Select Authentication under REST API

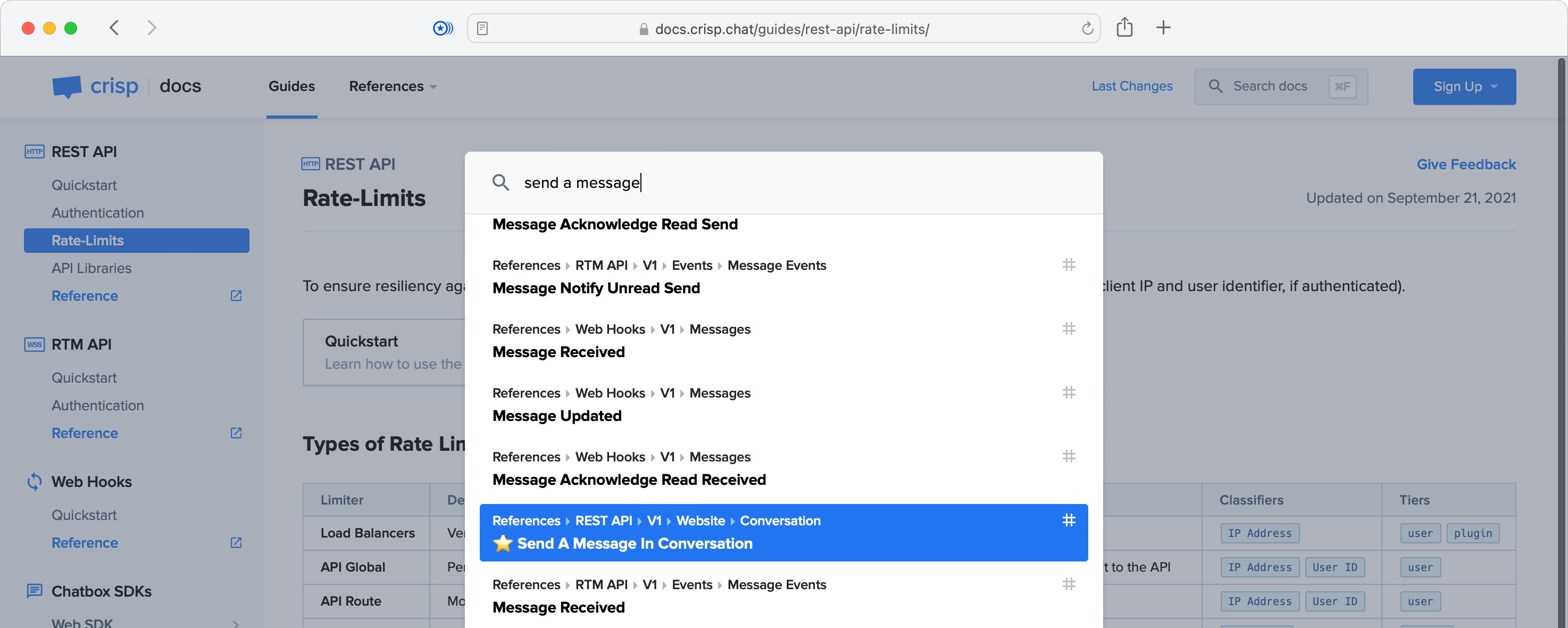(97, 212)
